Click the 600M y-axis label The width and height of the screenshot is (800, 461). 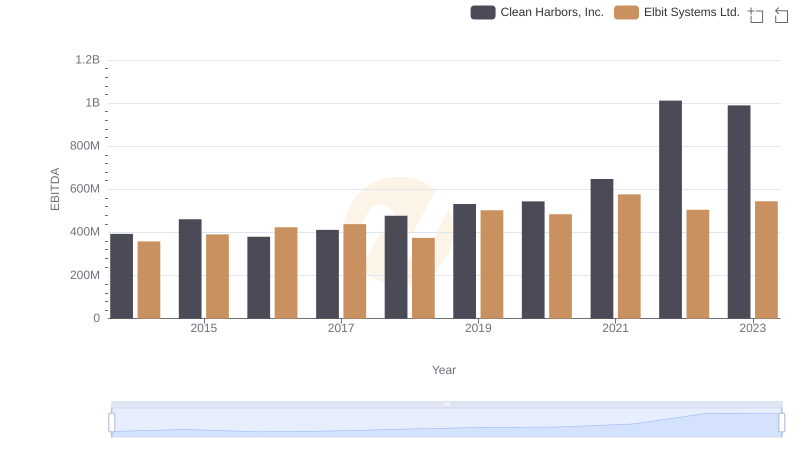coord(85,189)
